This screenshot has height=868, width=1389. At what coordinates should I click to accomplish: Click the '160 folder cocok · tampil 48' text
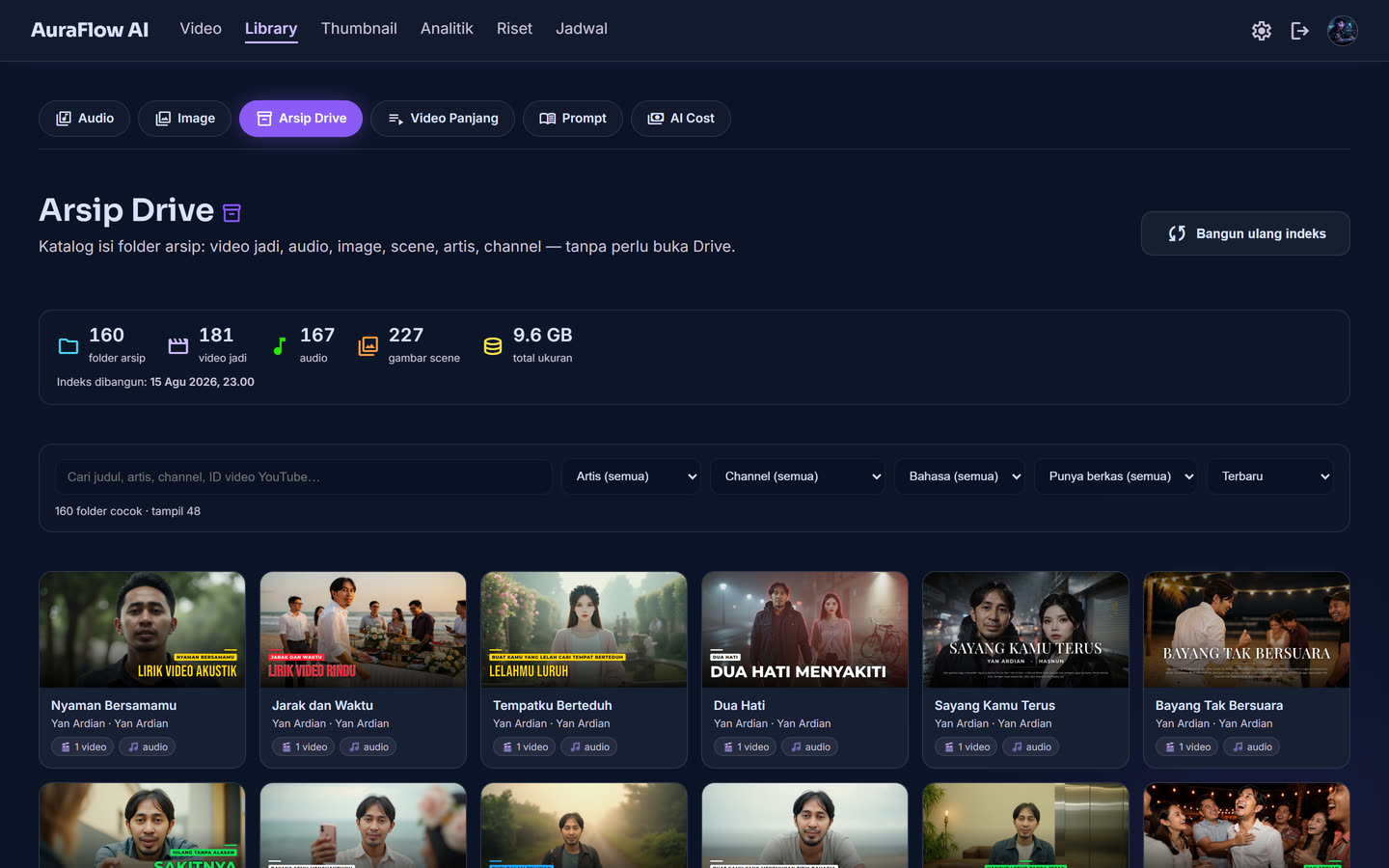pyautogui.click(x=127, y=511)
